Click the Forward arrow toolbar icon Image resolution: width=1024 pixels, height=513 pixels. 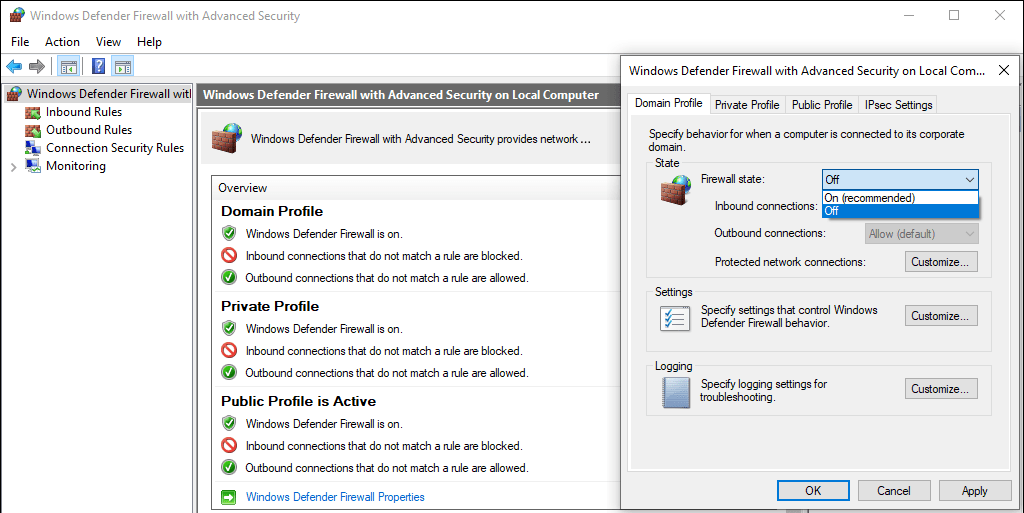click(x=37, y=67)
